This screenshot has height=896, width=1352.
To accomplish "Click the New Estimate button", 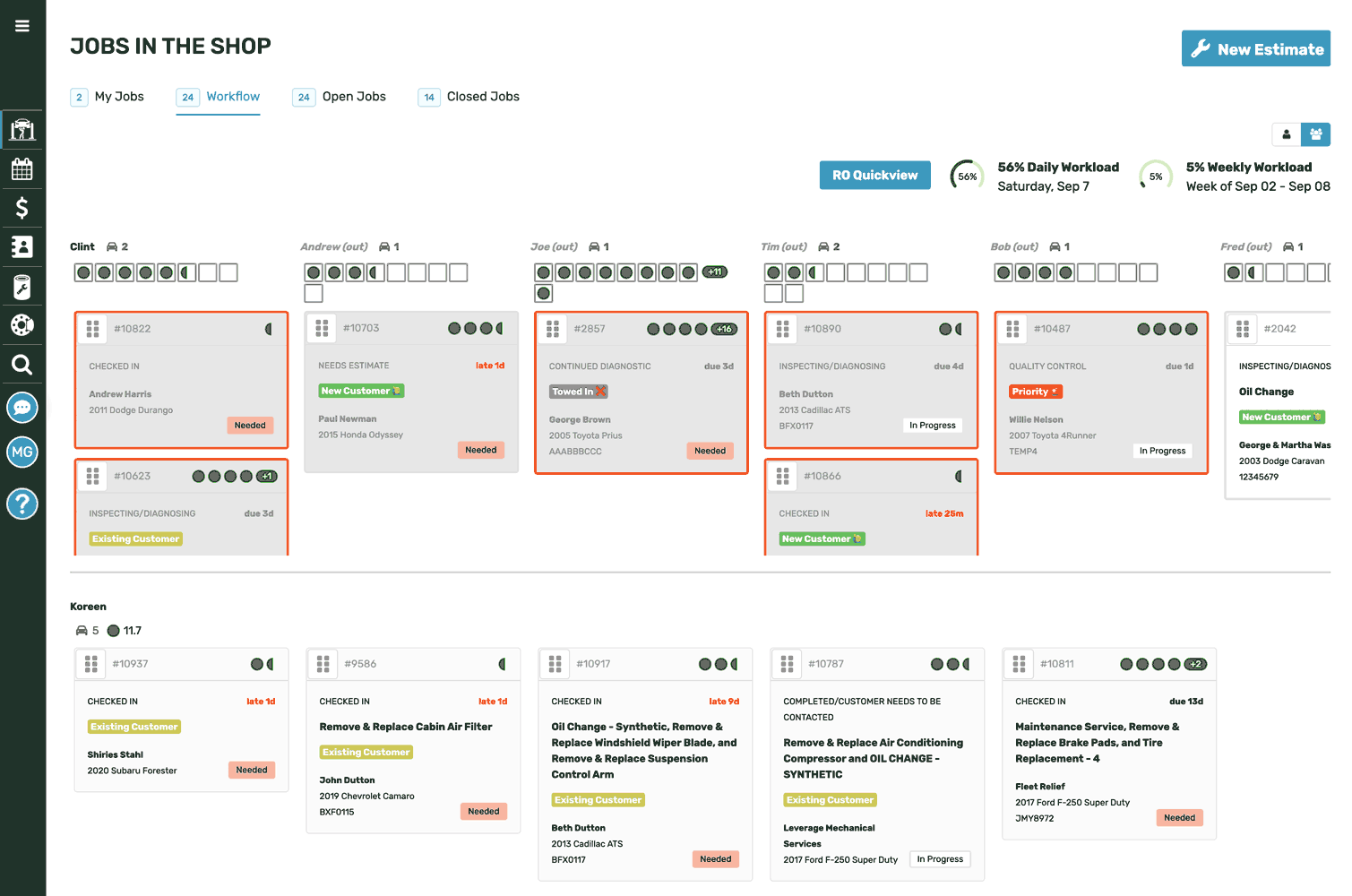I will tap(1255, 49).
